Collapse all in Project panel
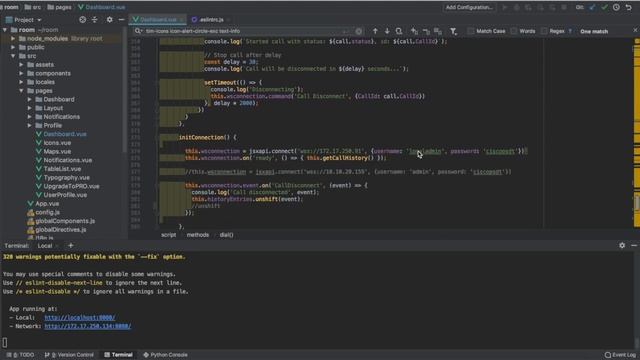Image resolution: width=640 pixels, height=360 pixels. click(x=95, y=19)
